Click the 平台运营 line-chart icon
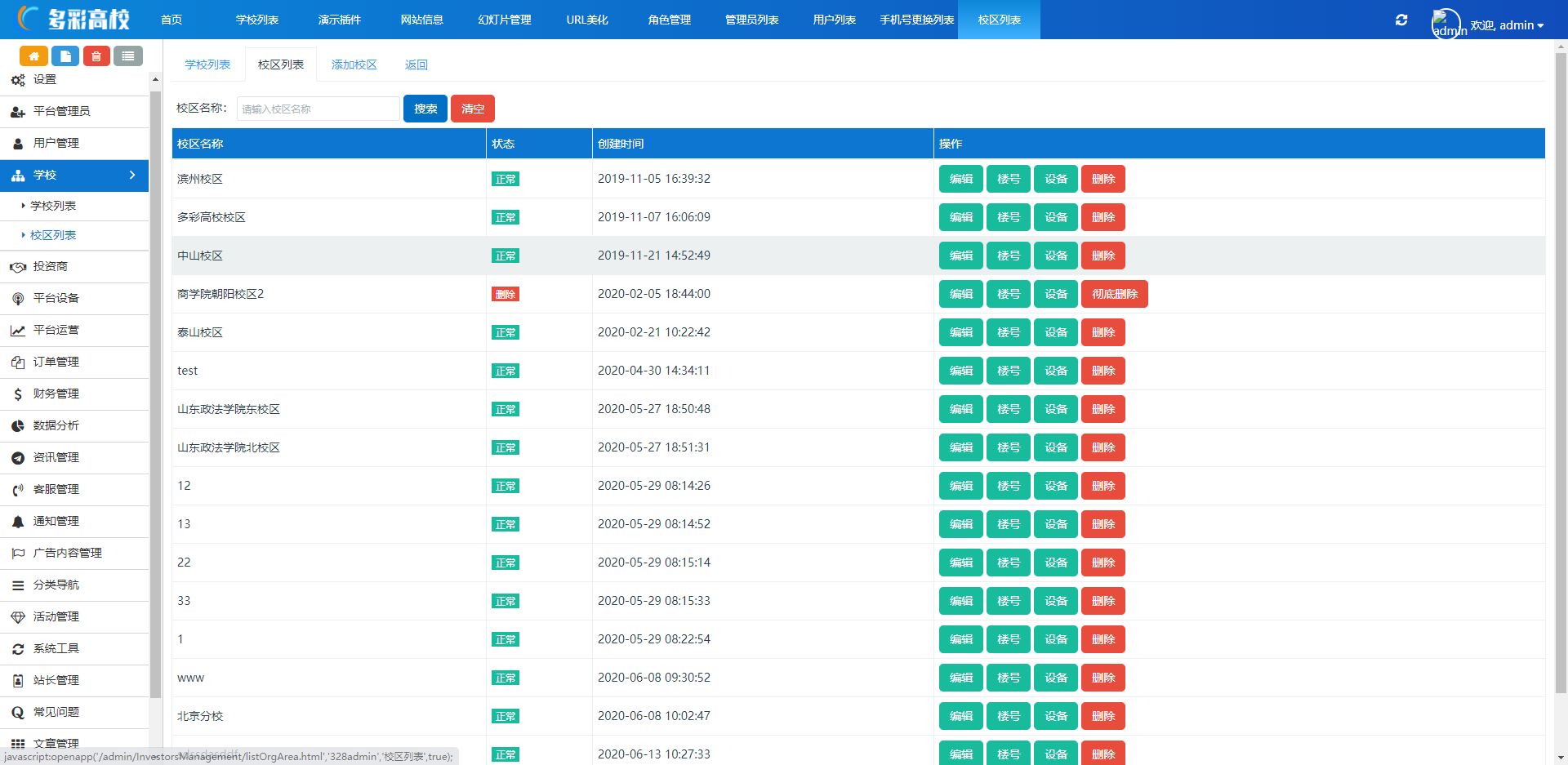Screen dimensions: 1568x765 tap(18, 331)
